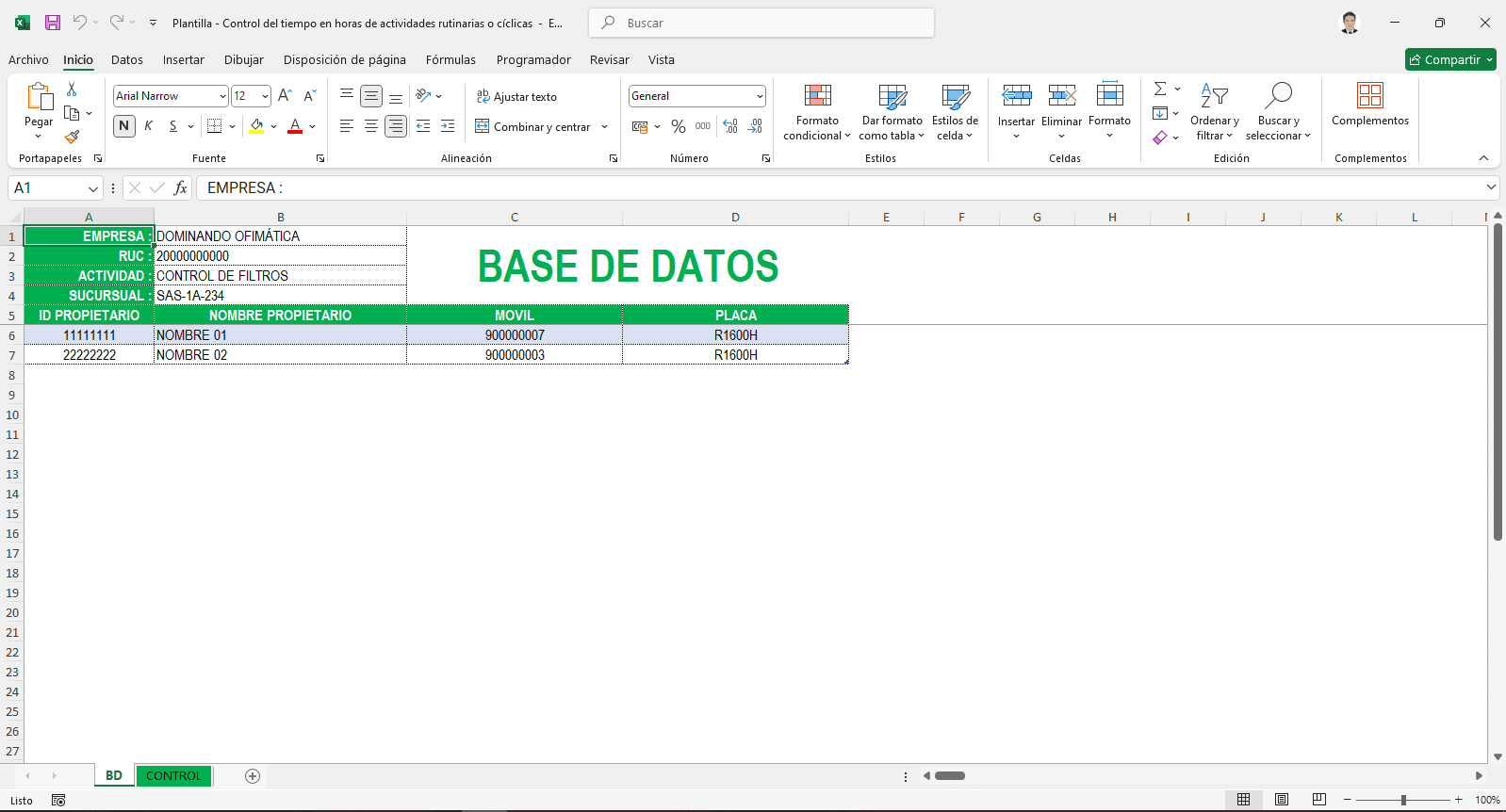The height and width of the screenshot is (812, 1506).
Task: Adjust the zoom slider
Action: (1403, 800)
